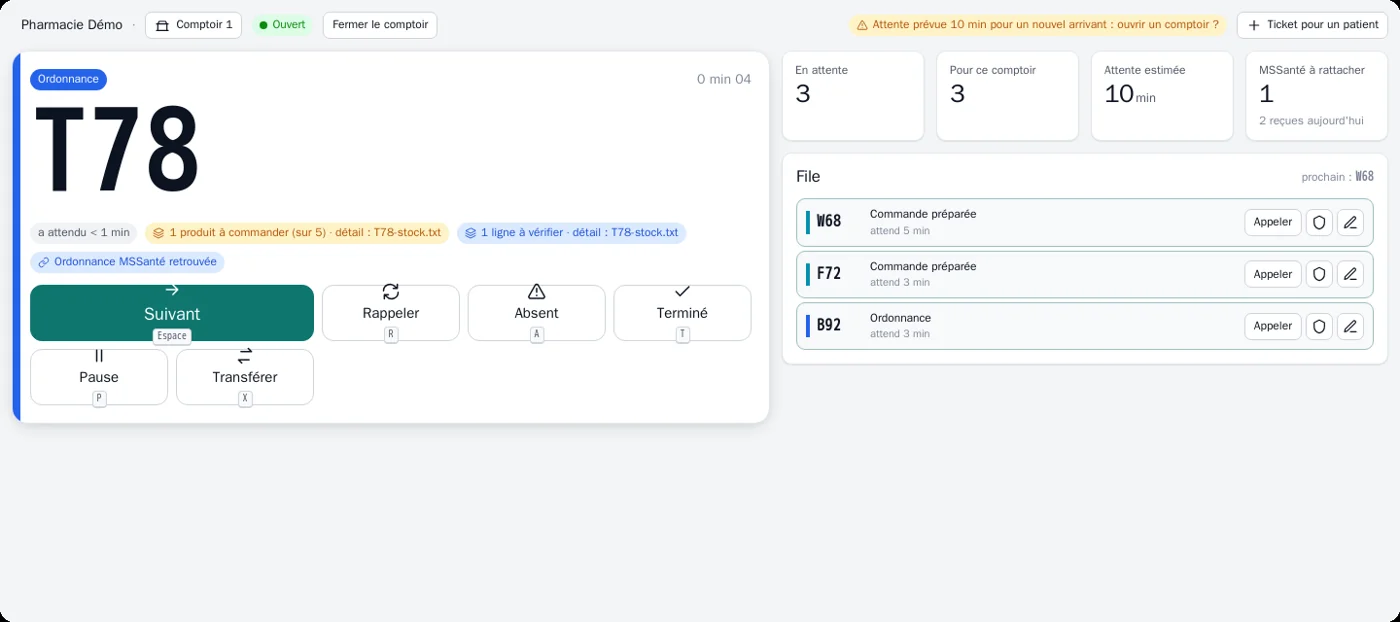Click the Rappeler refresh button
The height and width of the screenshot is (622, 1400).
(x=391, y=313)
